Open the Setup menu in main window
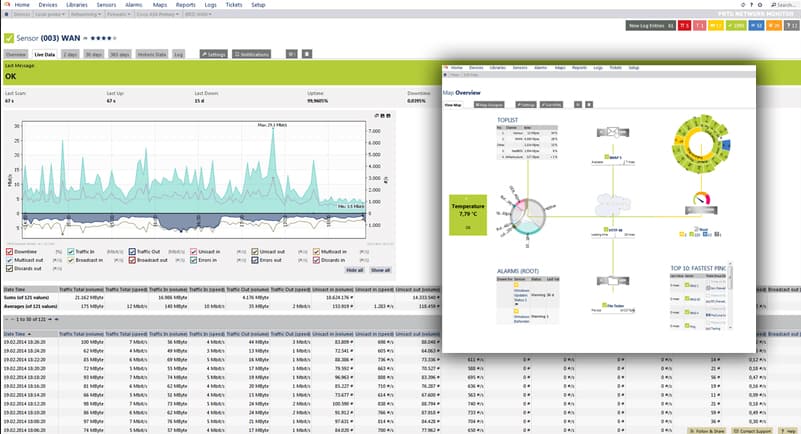Viewport: 801px width, 434px height. click(258, 5)
